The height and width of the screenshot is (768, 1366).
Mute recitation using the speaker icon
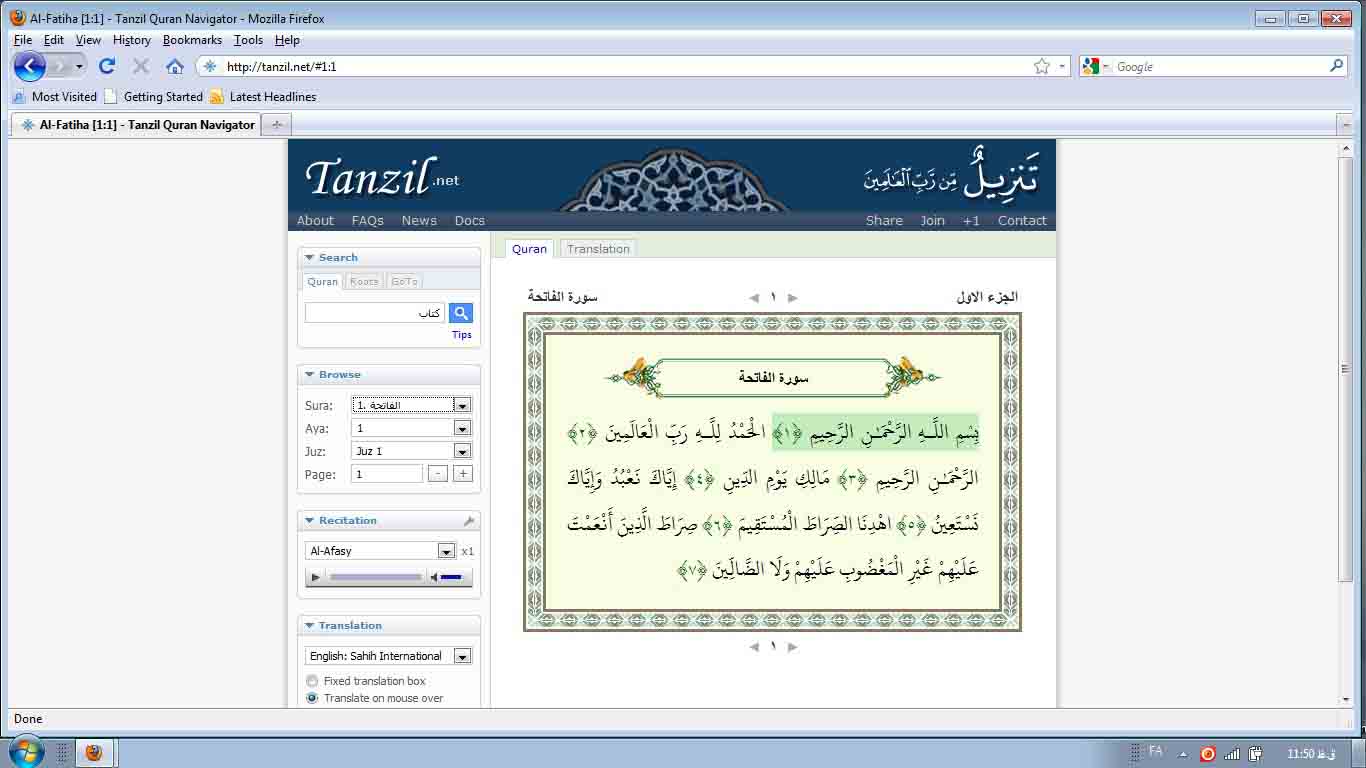pyautogui.click(x=434, y=577)
